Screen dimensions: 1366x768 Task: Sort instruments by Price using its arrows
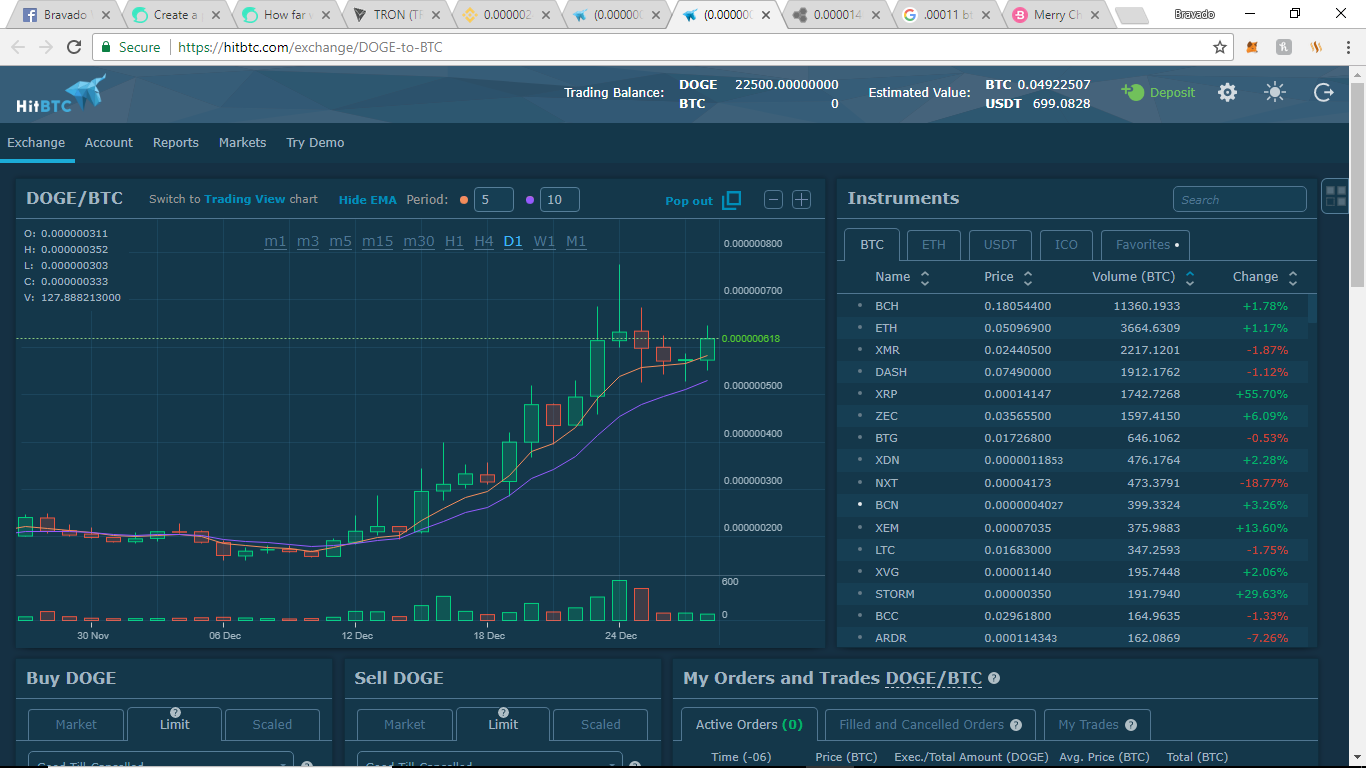pos(1028,277)
